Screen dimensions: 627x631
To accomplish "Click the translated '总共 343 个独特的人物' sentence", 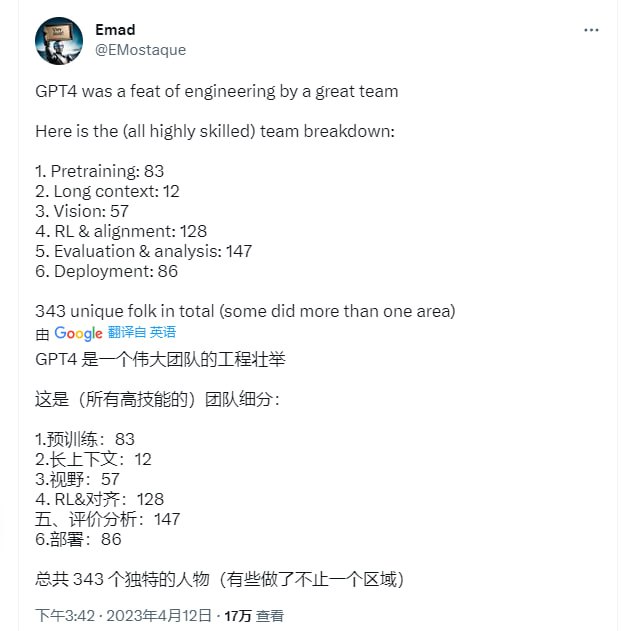I will coord(219,579).
